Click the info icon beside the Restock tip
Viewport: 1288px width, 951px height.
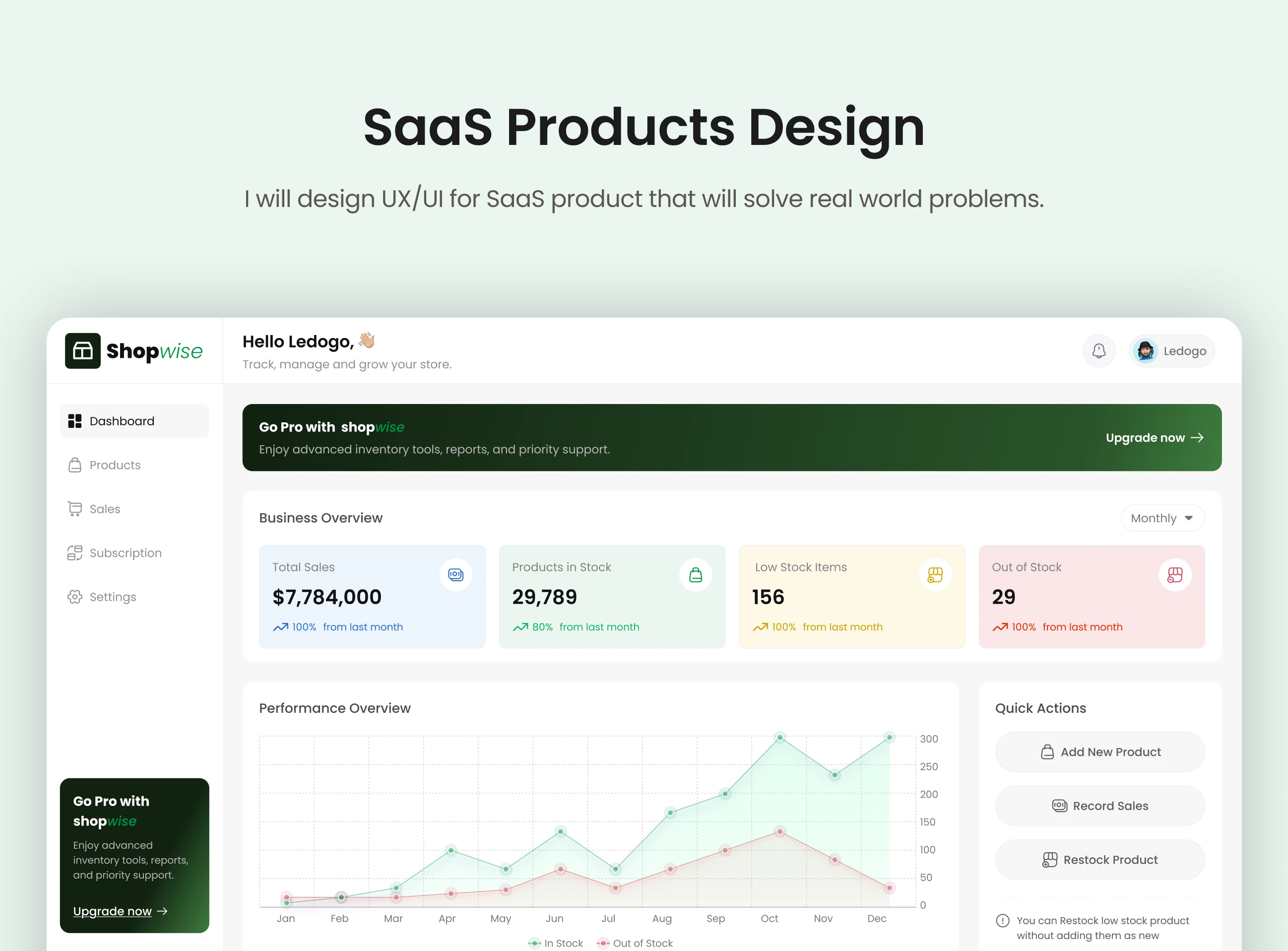pos(1003,921)
